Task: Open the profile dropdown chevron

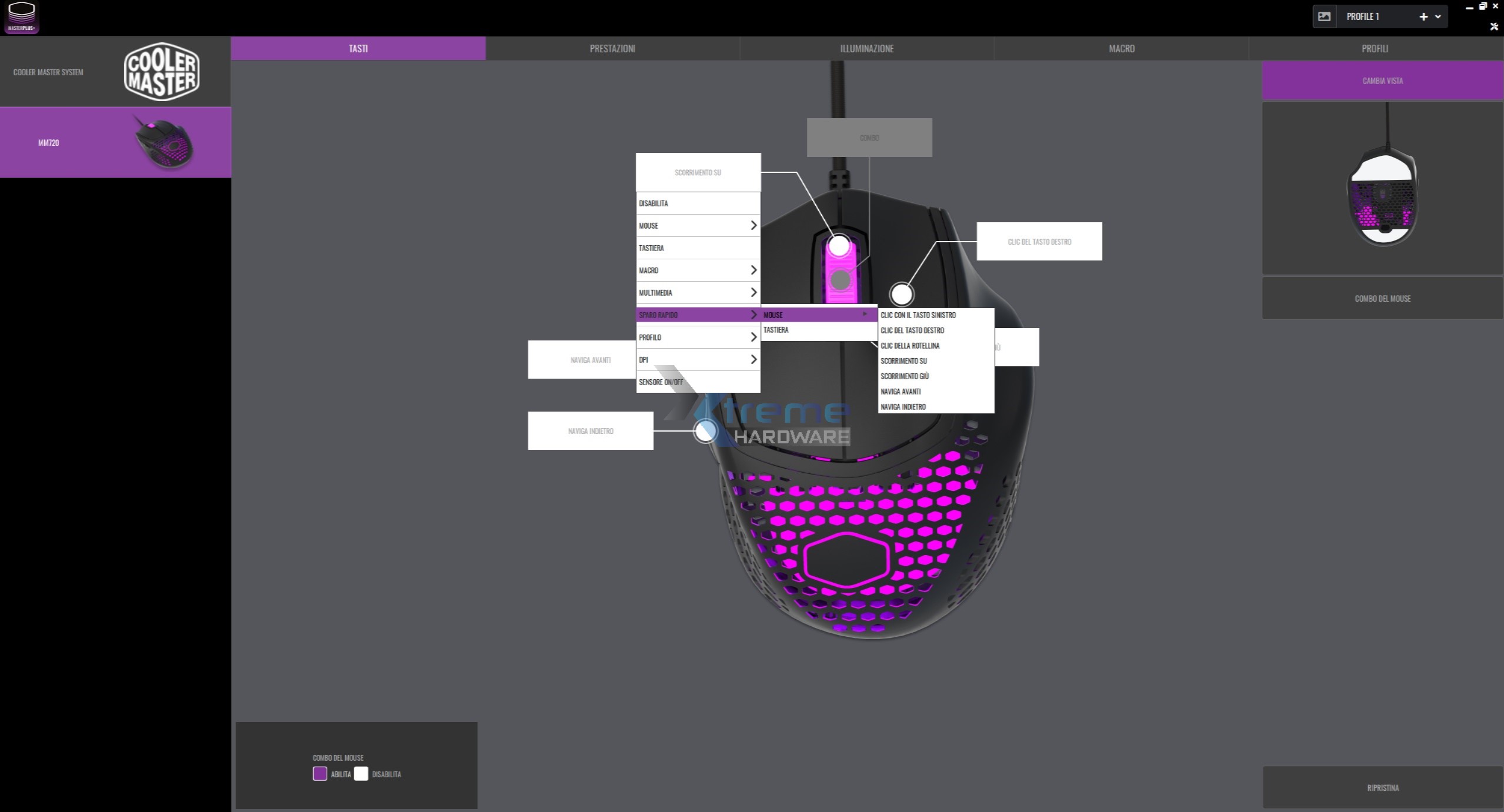Action: pos(1438,17)
